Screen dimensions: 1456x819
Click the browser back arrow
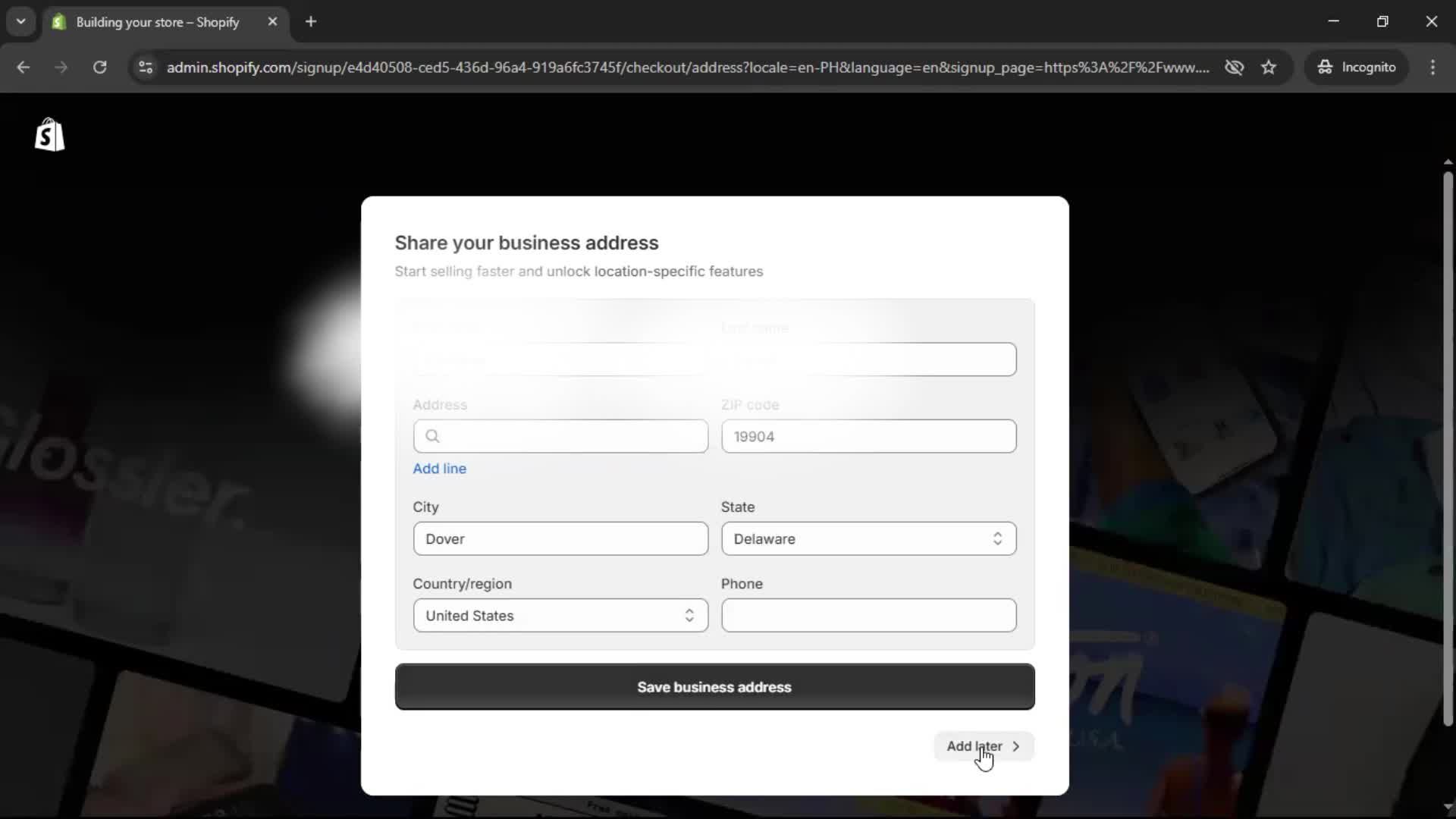24,67
